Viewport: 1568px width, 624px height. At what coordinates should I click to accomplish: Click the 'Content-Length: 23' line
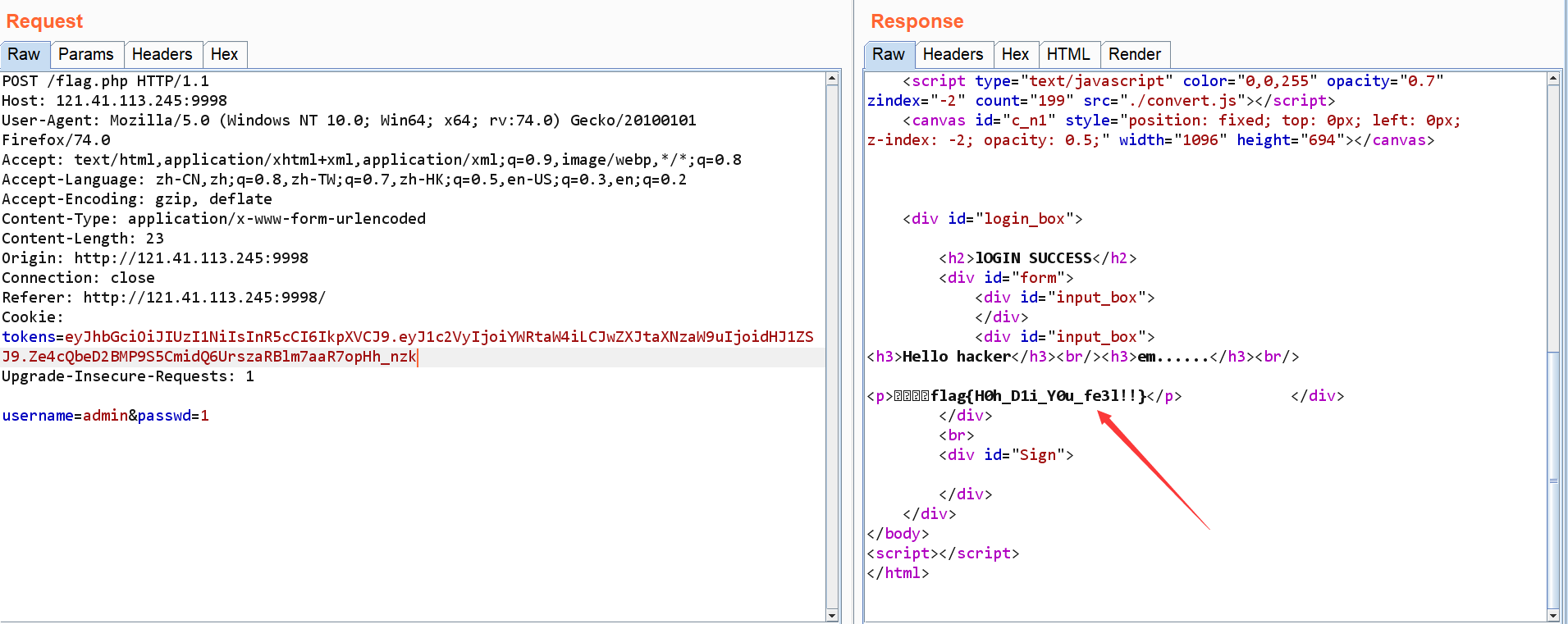click(83, 239)
